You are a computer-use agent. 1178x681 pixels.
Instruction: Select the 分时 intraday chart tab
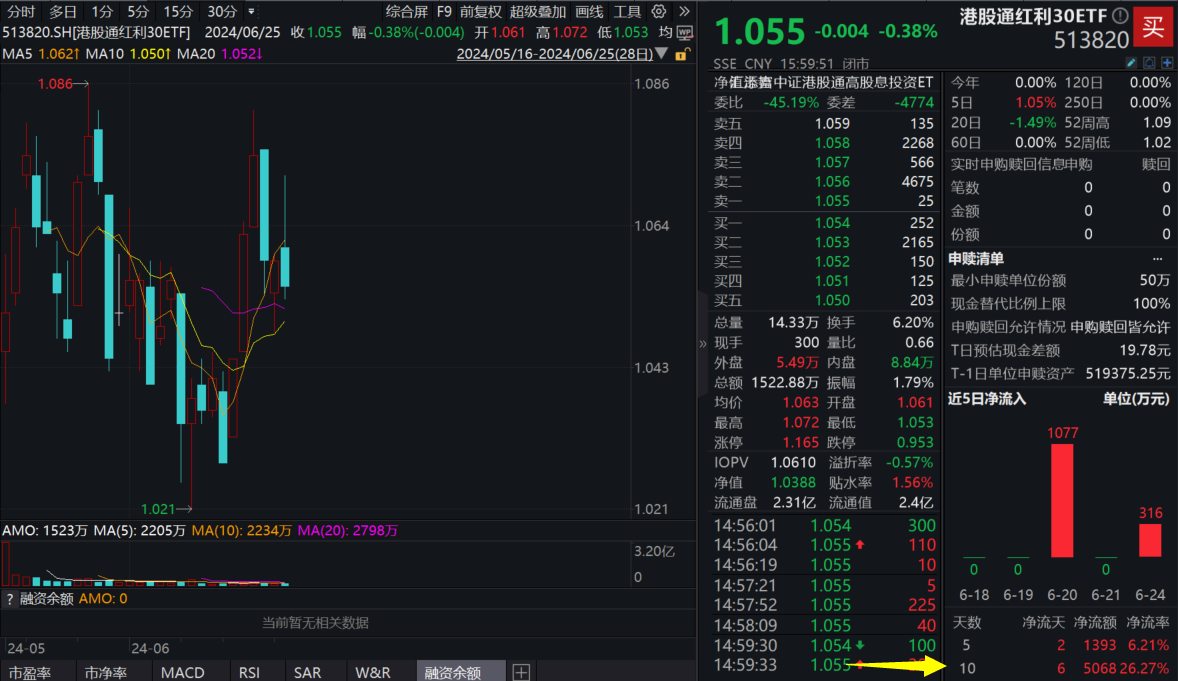click(20, 12)
